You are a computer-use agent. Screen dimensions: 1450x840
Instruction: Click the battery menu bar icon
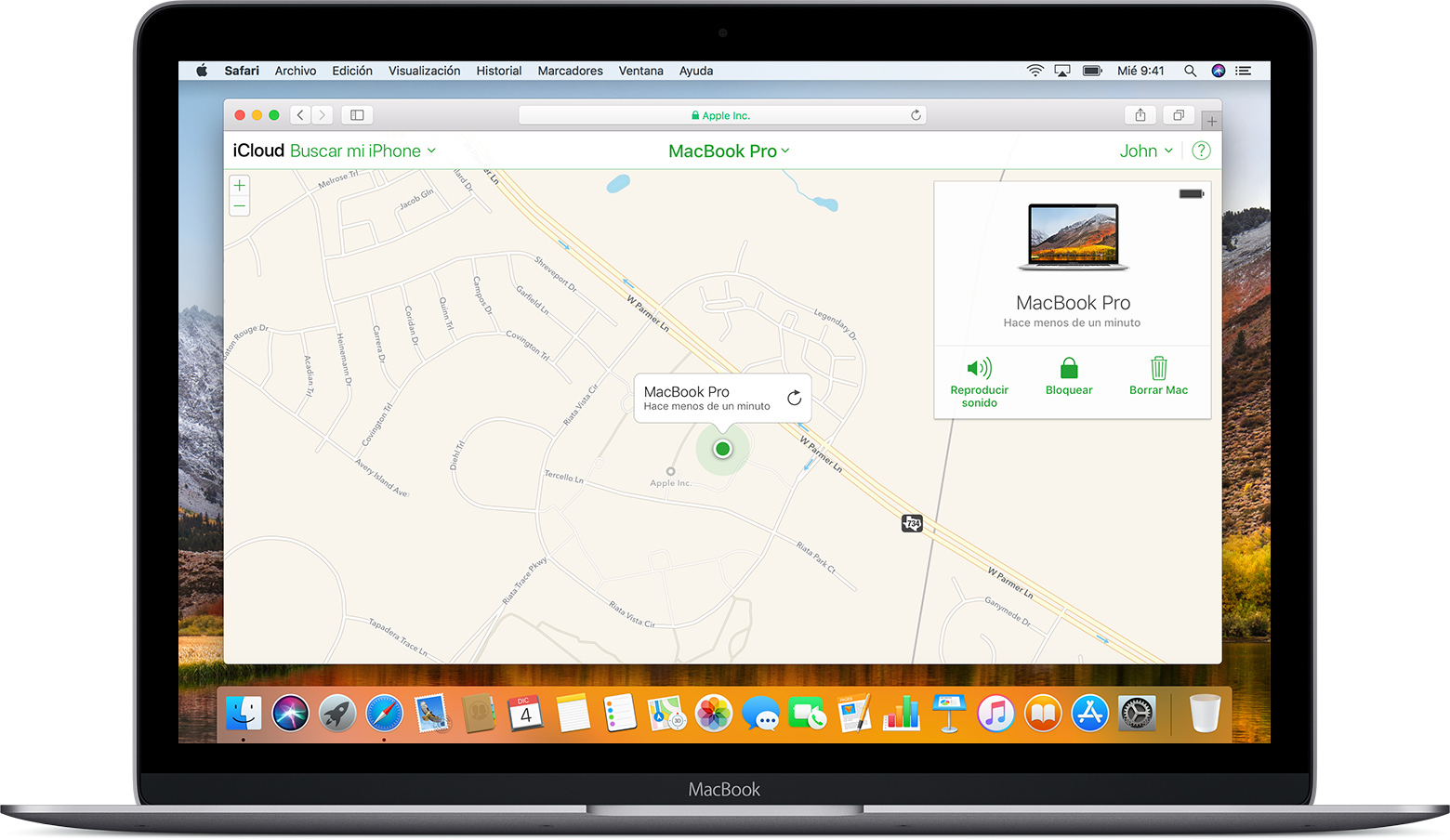pyautogui.click(x=1092, y=71)
